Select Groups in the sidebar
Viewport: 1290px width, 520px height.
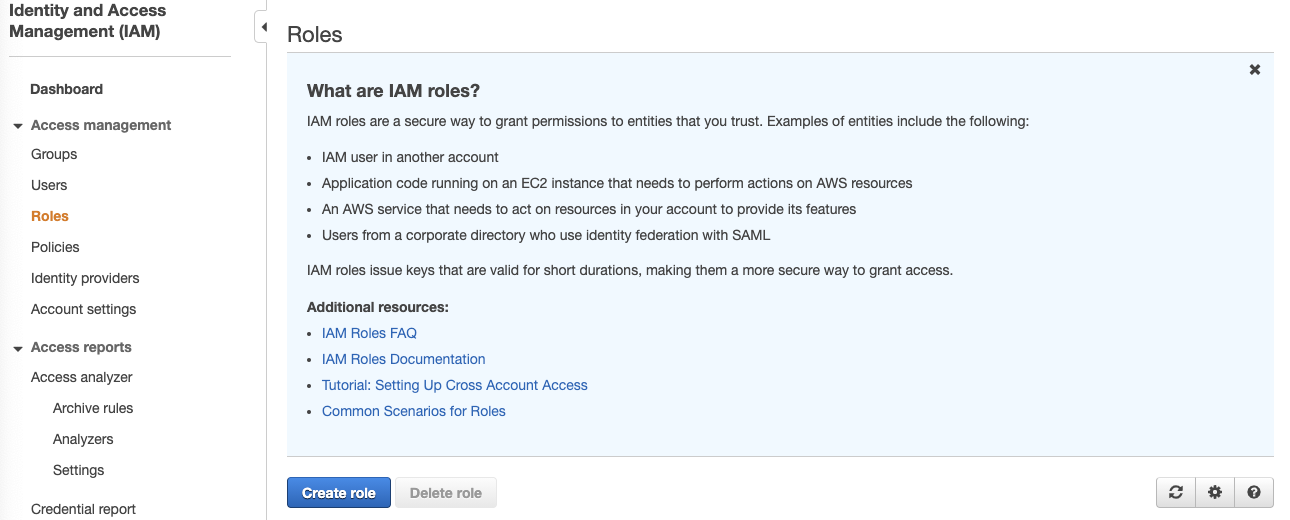tap(54, 154)
